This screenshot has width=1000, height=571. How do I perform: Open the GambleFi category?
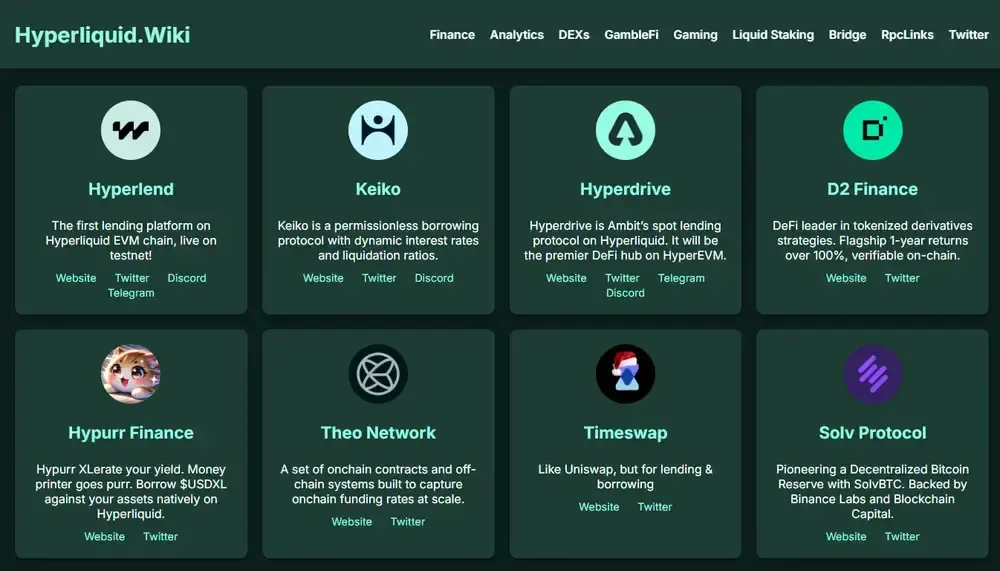631,35
